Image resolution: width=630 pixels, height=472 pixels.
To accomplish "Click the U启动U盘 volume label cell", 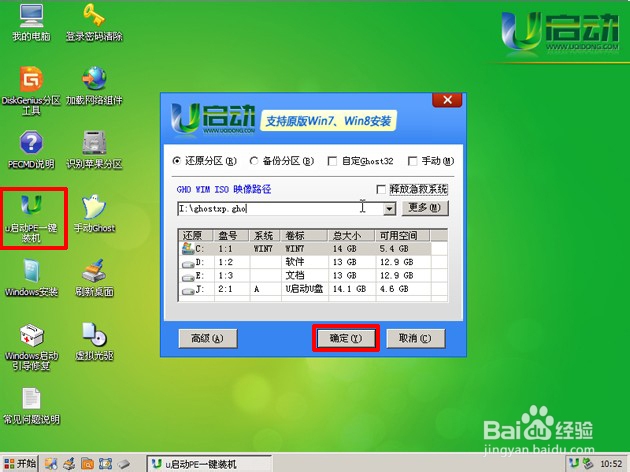I will [304, 289].
